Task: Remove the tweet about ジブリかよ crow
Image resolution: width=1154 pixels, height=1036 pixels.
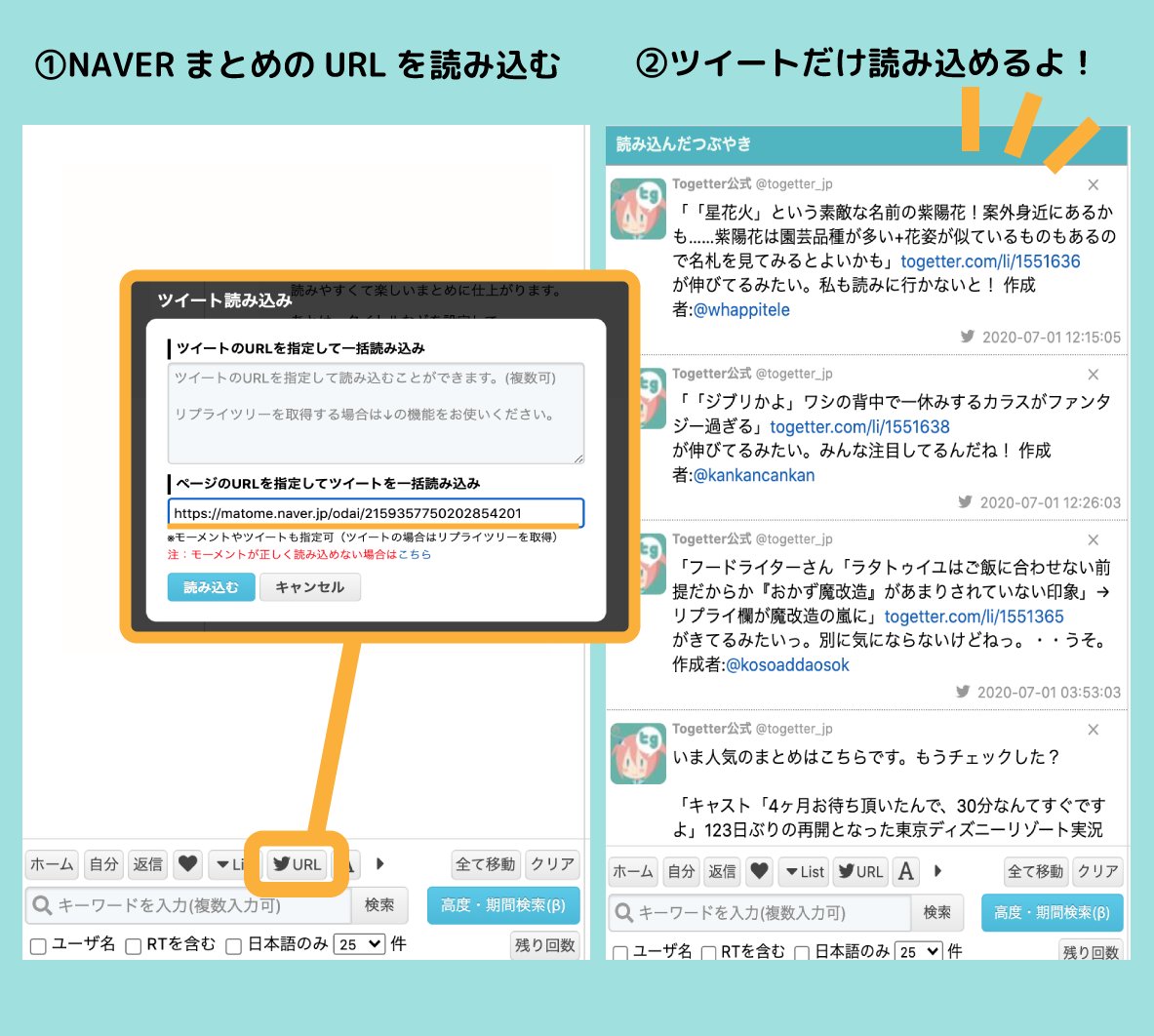Action: 1094,375
